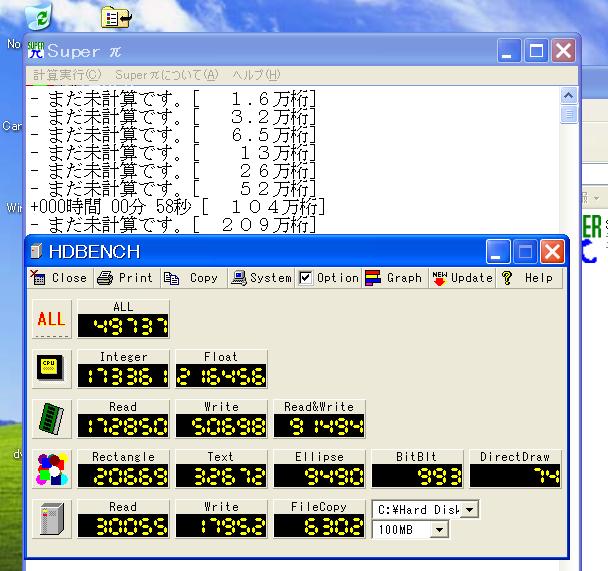Click the Super π scrollbar thumb
Image resolution: width=608 pixels, height=571 pixels.
[568, 114]
